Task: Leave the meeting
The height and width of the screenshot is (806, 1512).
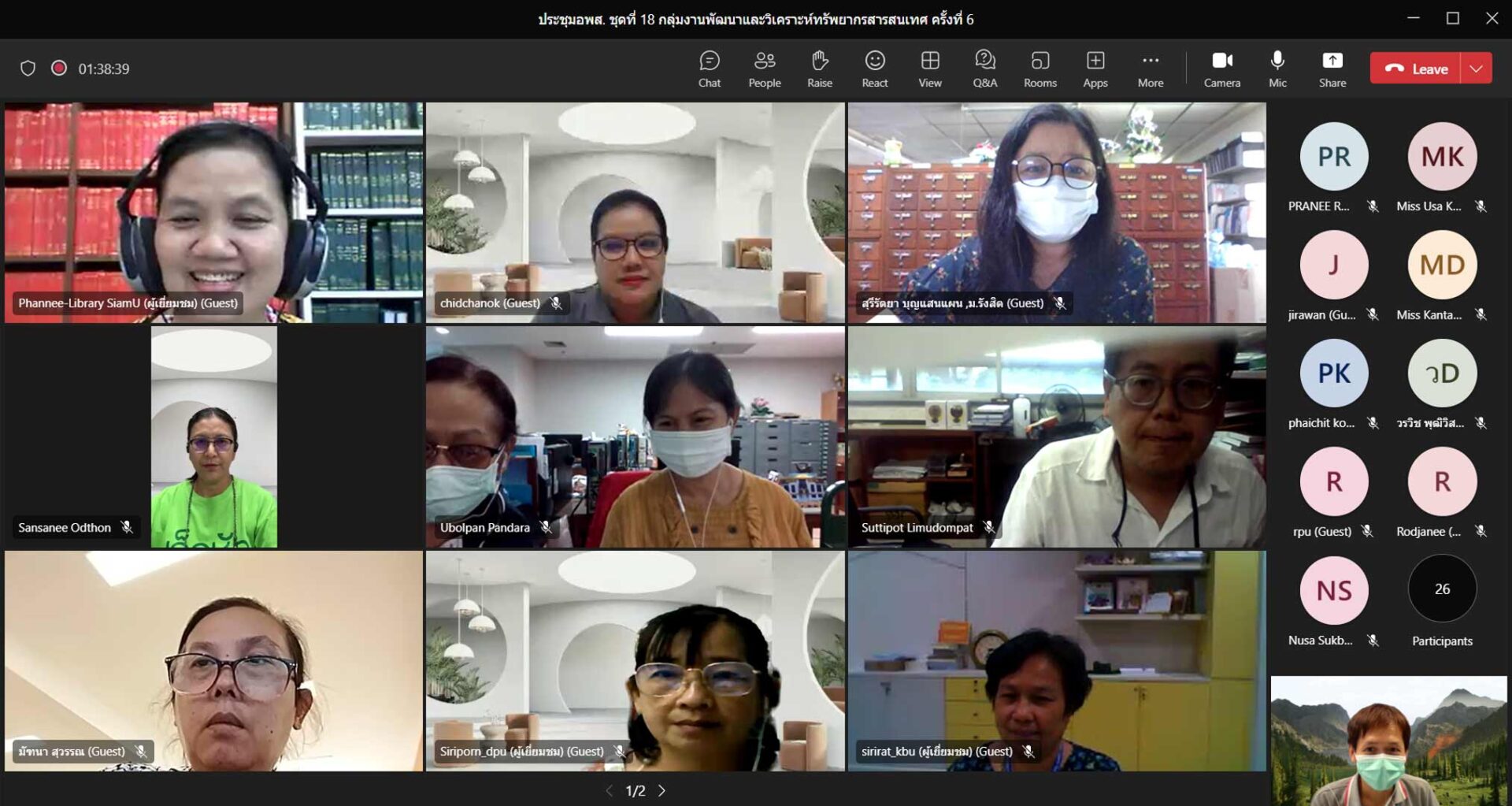Action: point(1416,69)
